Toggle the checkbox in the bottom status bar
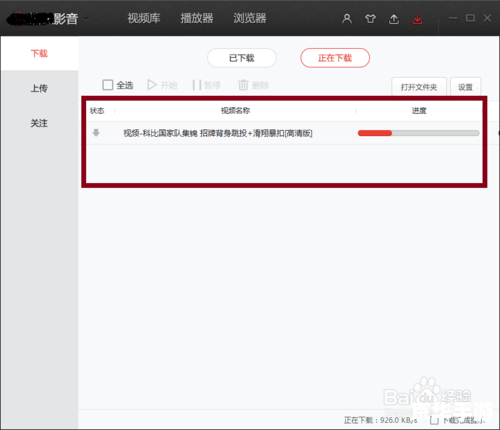The width and height of the screenshot is (500, 430). 434,420
